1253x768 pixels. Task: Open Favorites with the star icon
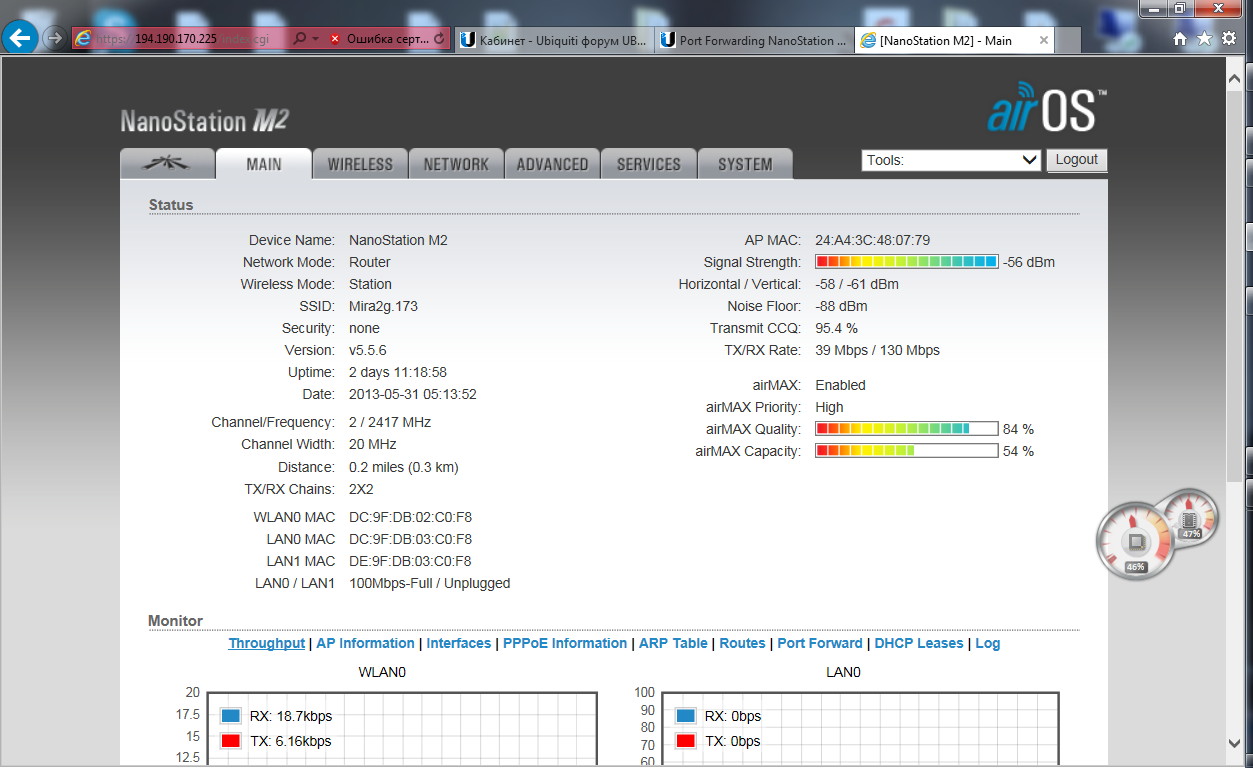[1204, 39]
